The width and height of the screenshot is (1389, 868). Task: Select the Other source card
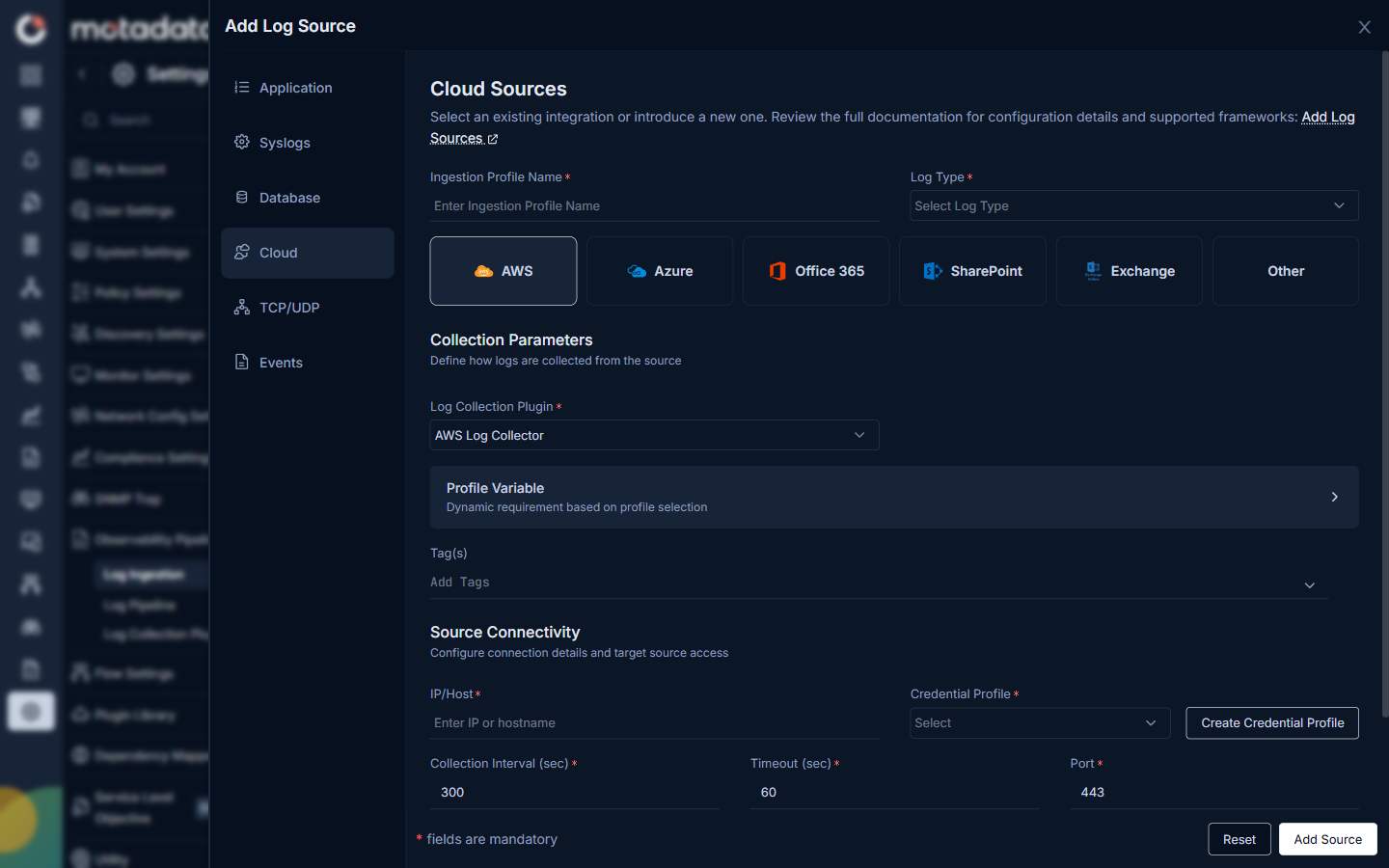click(x=1286, y=271)
